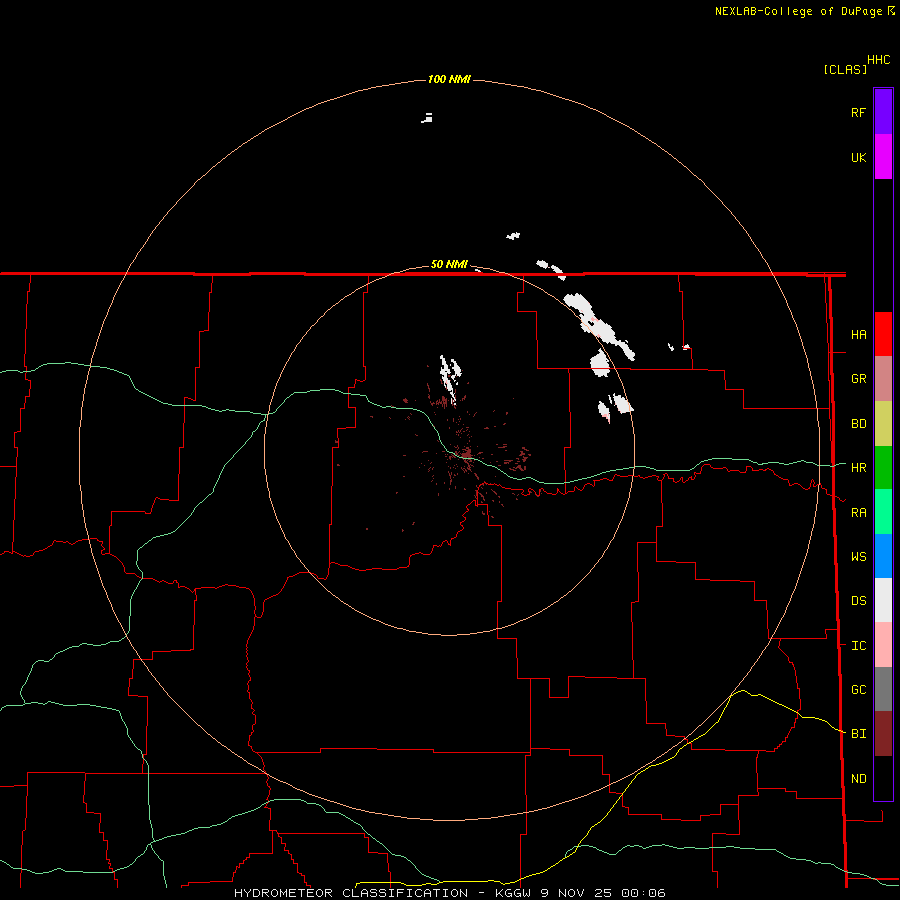Click the "9 NOV 25" date text
Image resolution: width=900 pixels, height=900 pixels.
tap(577, 893)
